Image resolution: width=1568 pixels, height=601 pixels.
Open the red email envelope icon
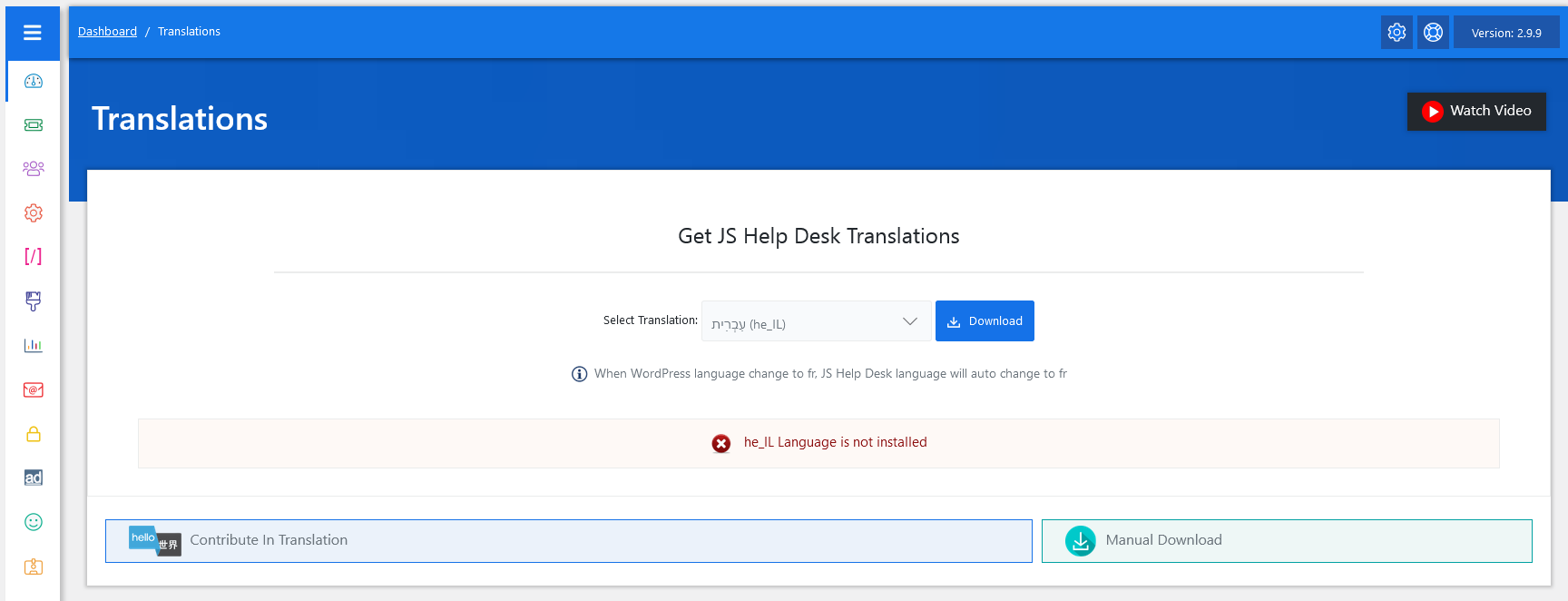pyautogui.click(x=34, y=389)
